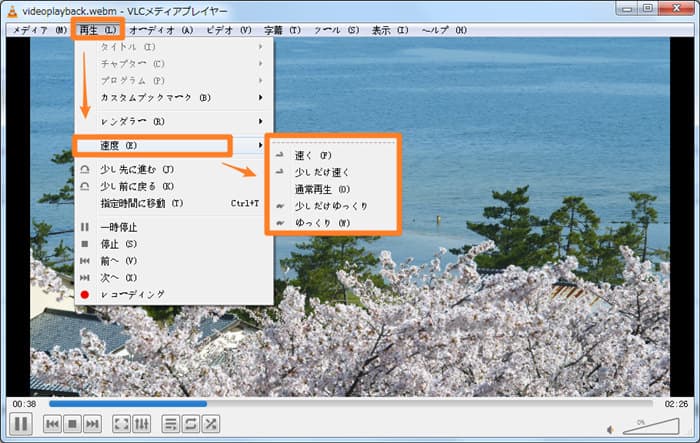The width and height of the screenshot is (700, 443).
Task: Click the VLC cone icon in title bar
Action: point(12,11)
